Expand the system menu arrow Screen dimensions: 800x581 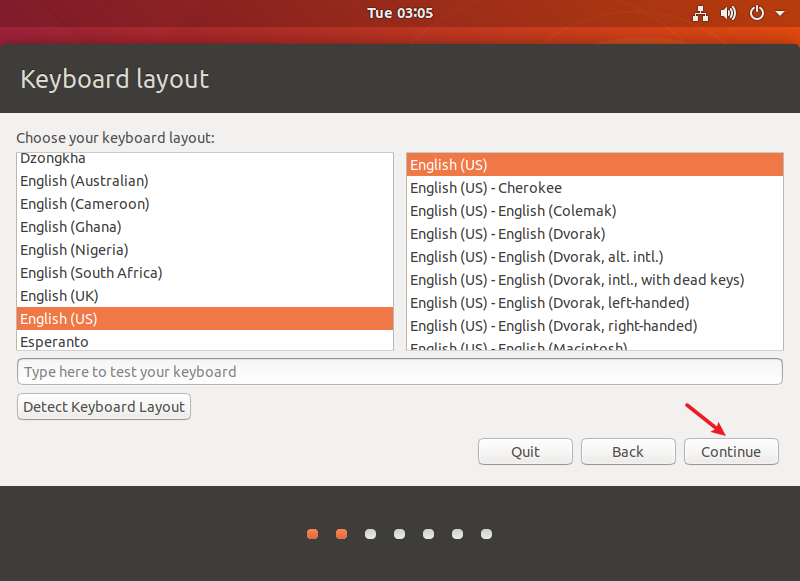(x=780, y=13)
